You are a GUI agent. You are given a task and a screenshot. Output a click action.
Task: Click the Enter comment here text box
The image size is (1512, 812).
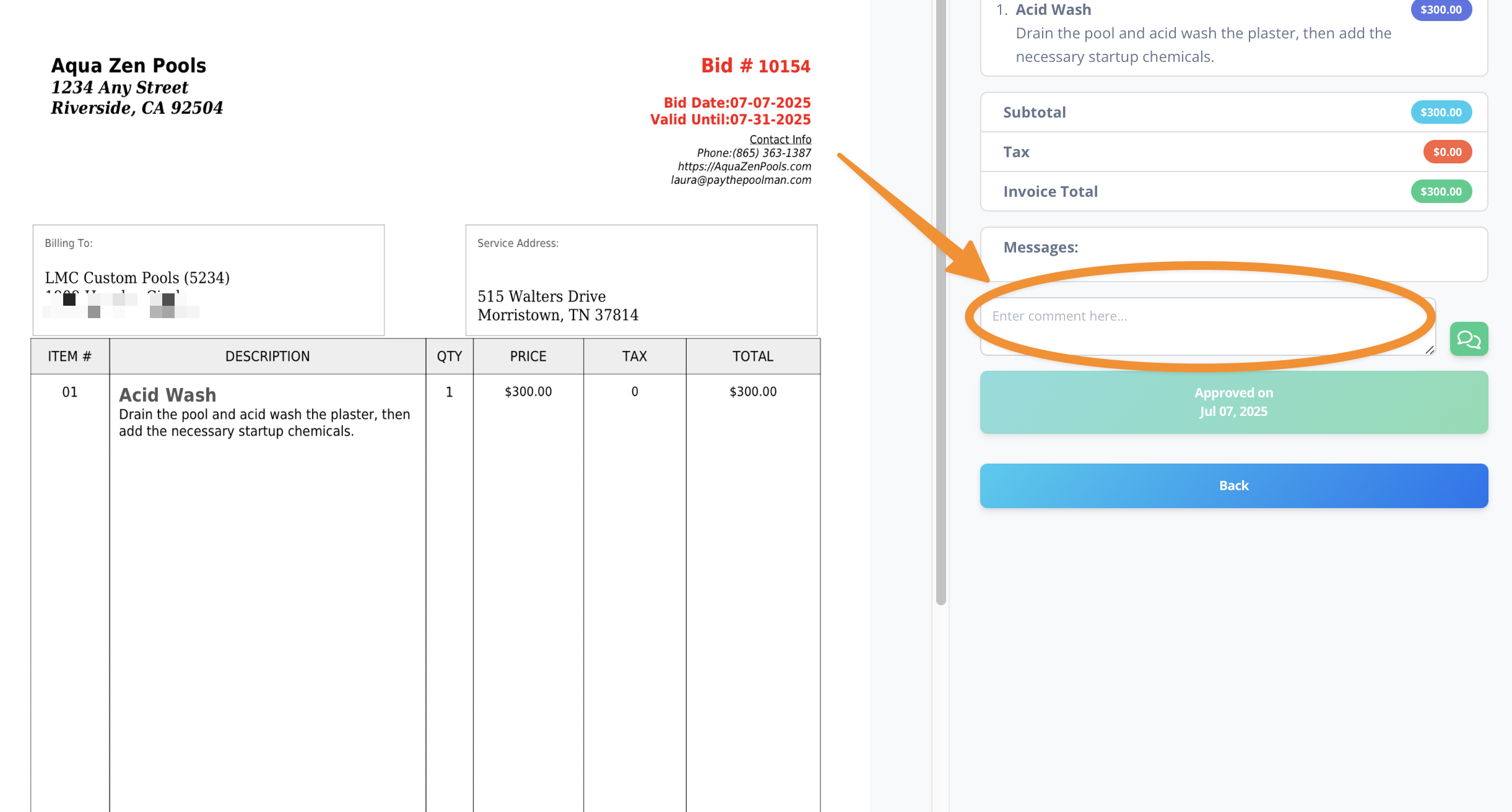click(1206, 326)
